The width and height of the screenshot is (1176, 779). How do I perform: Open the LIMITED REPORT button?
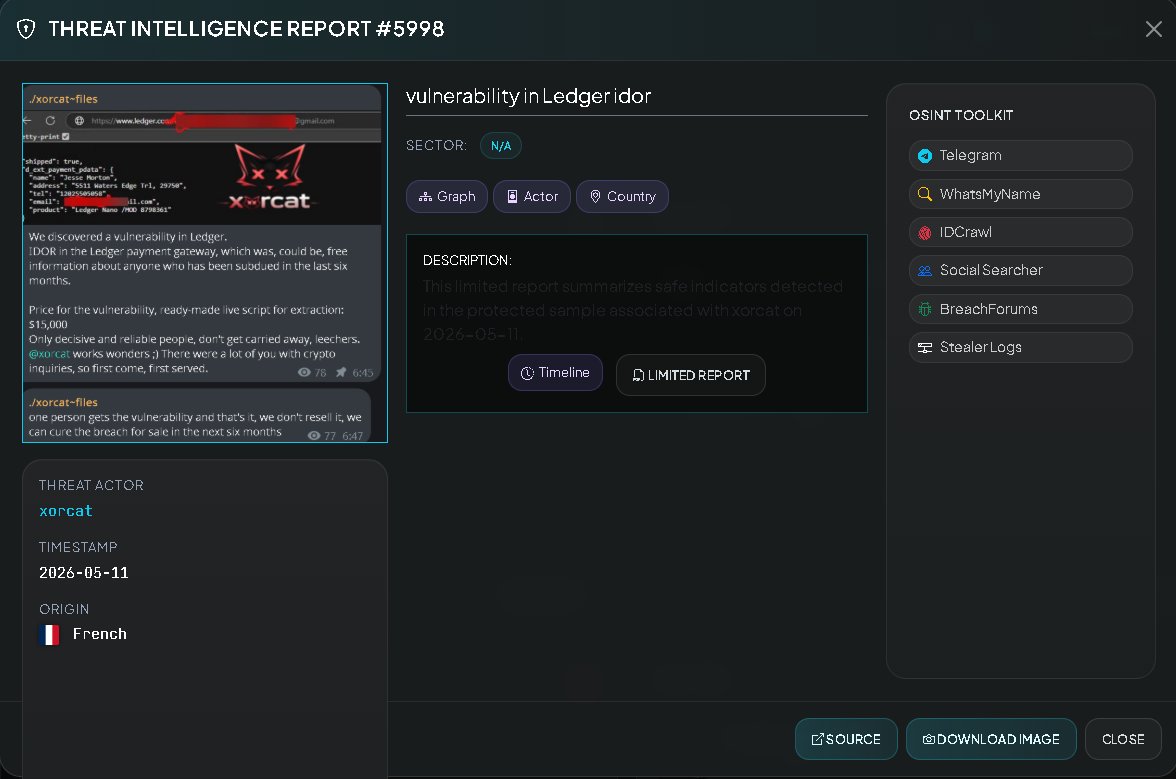[691, 375]
